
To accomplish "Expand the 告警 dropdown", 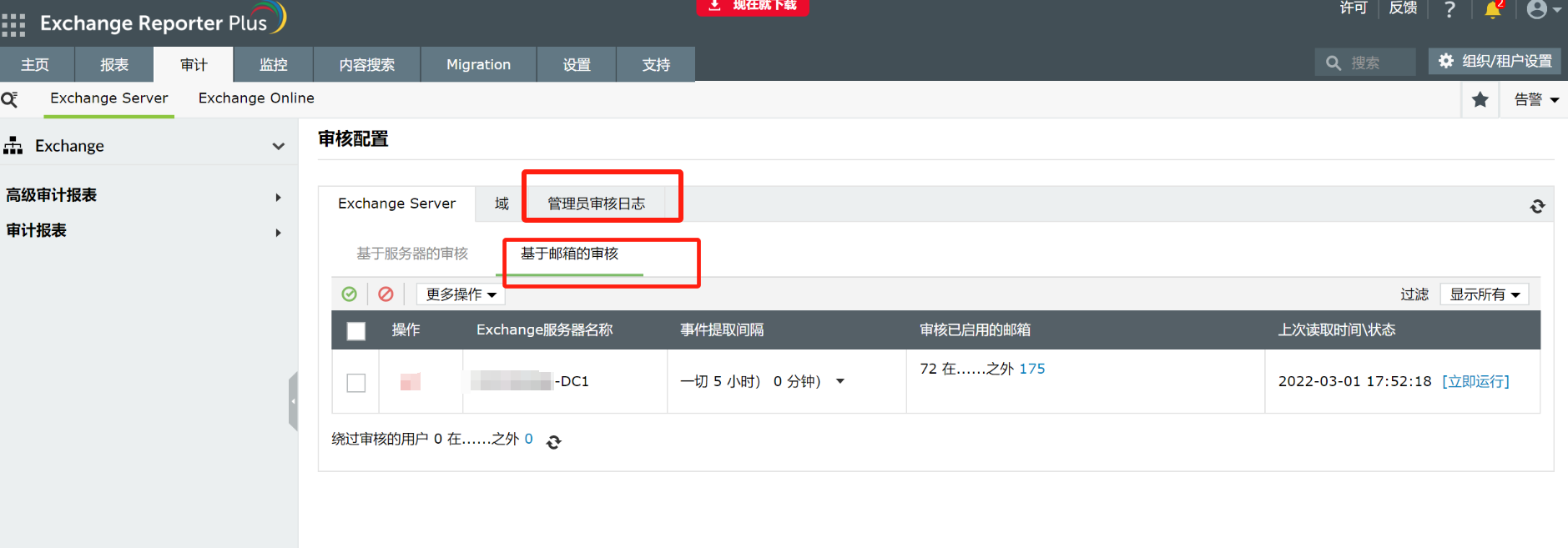I will (x=1536, y=100).
